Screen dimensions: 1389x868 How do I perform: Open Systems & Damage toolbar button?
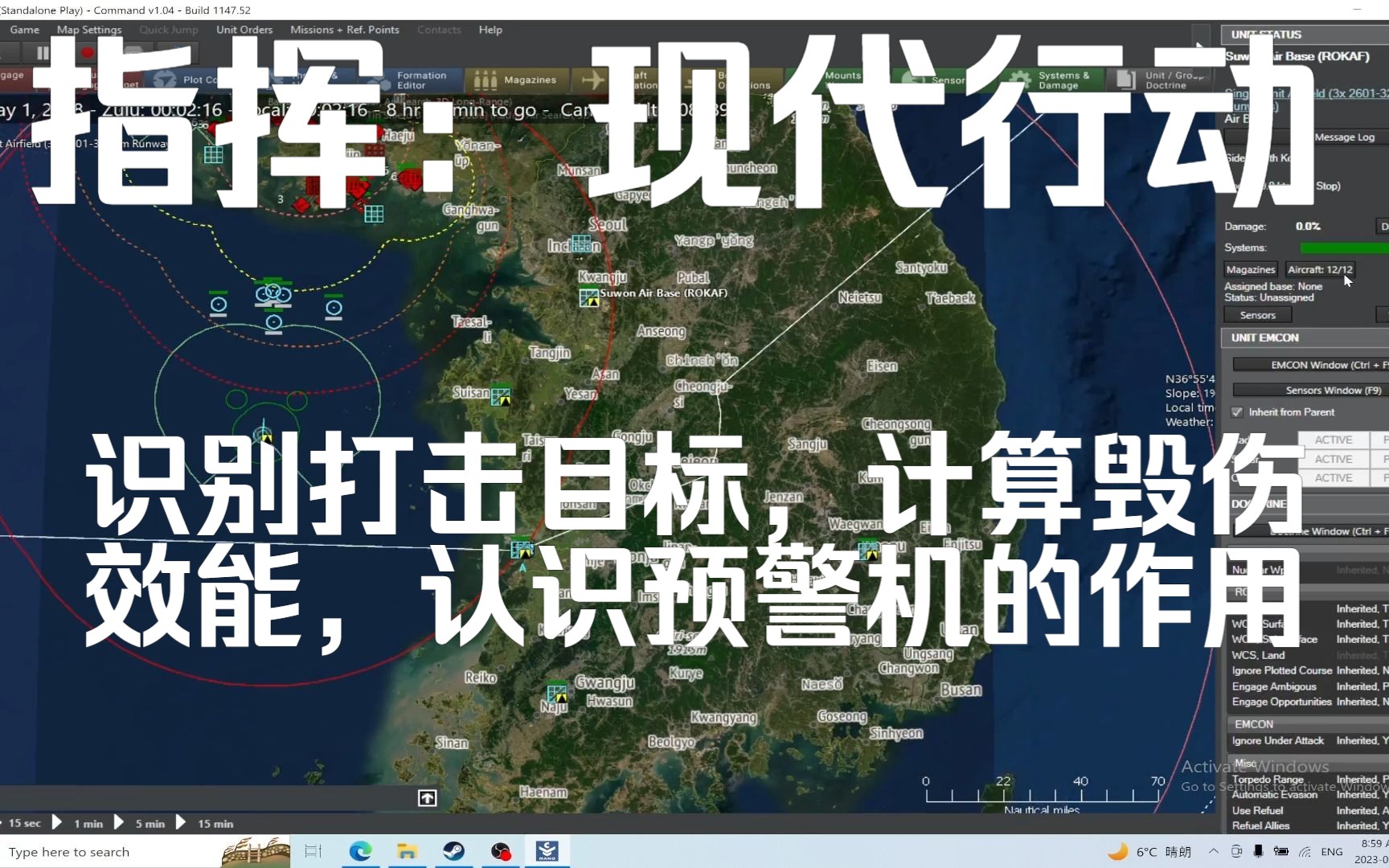pos(1054,80)
